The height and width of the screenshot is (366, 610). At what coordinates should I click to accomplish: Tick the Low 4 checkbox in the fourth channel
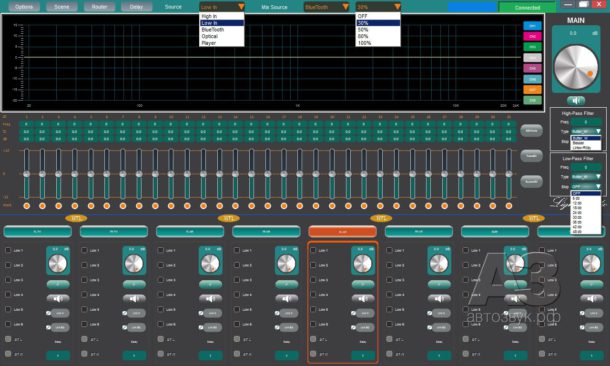[237, 294]
